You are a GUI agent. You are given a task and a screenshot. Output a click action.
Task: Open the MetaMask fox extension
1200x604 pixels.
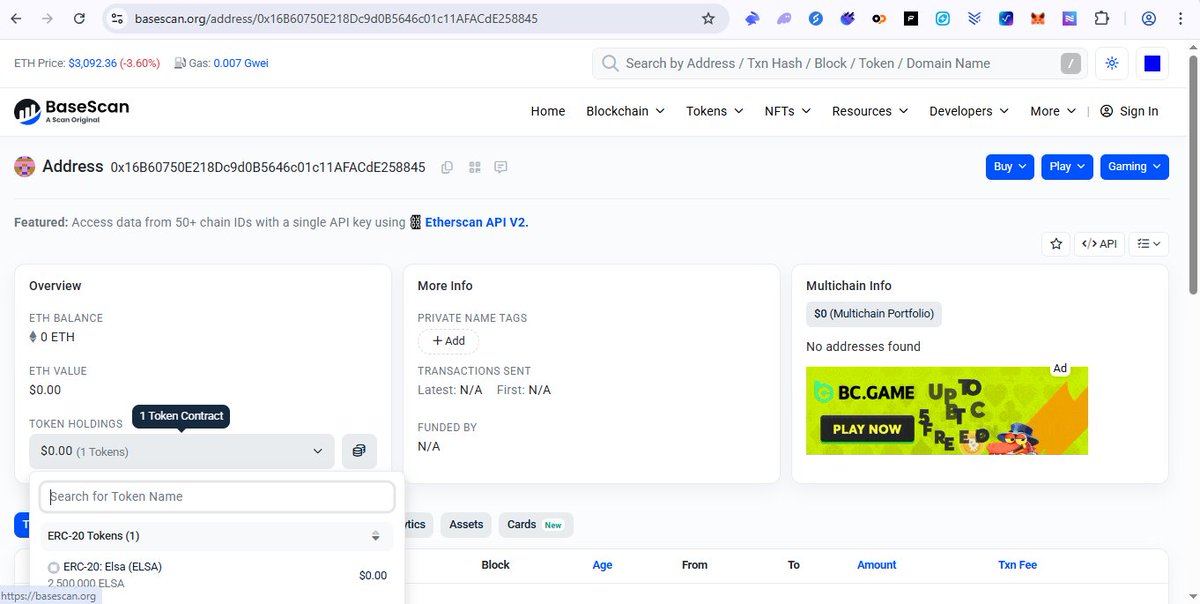[x=1038, y=18]
